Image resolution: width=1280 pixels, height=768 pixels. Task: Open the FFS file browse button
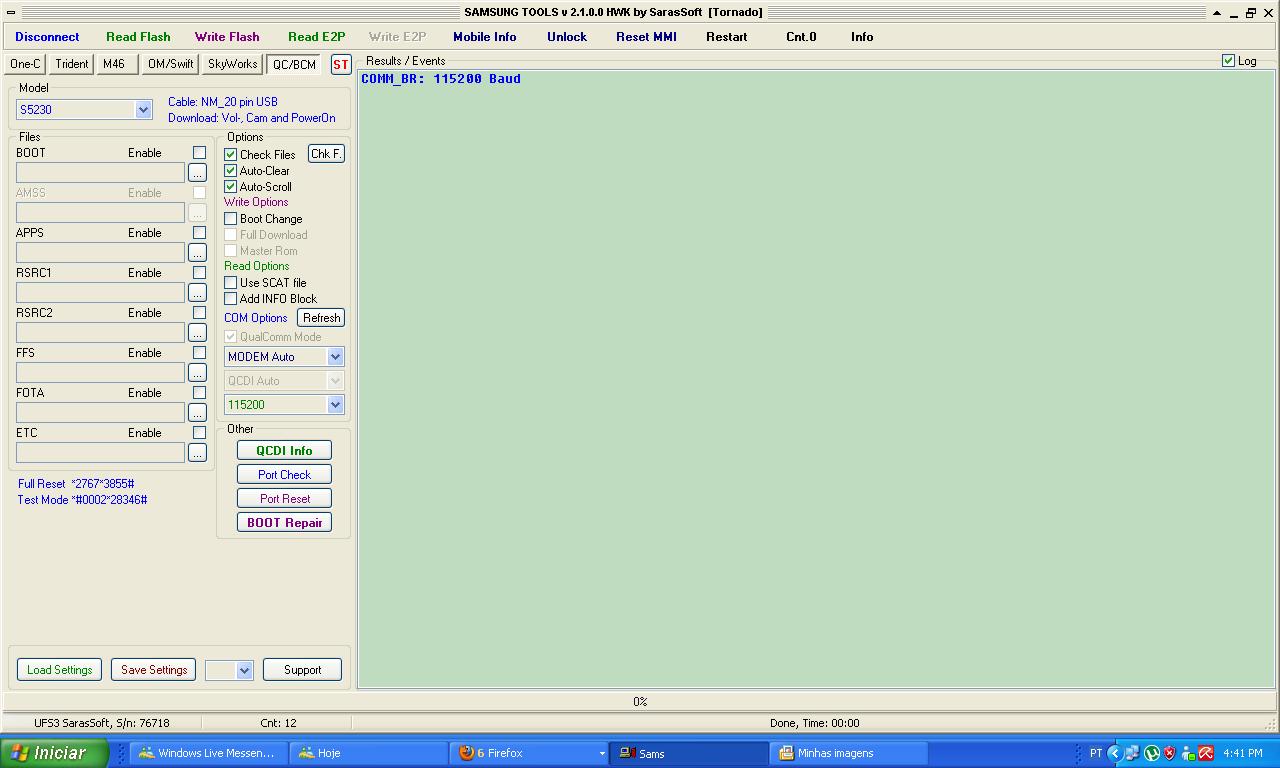[197, 373]
